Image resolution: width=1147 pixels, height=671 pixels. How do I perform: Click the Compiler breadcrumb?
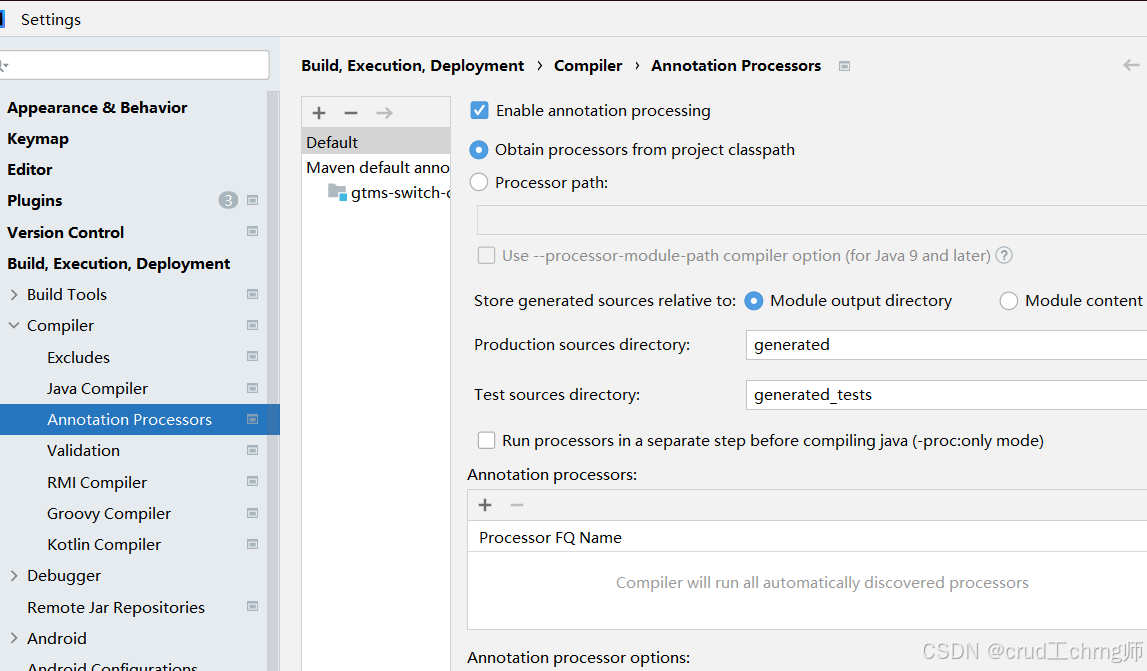click(588, 65)
